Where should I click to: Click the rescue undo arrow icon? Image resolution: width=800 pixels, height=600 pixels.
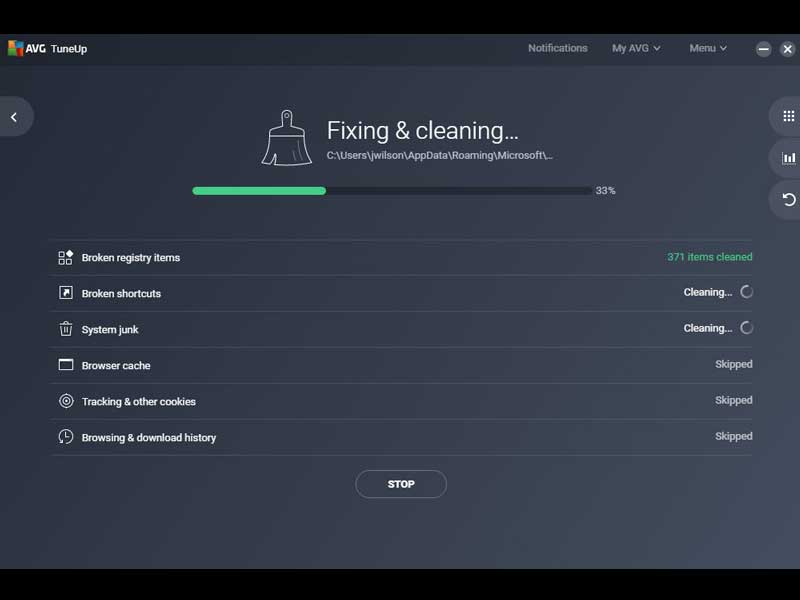(x=788, y=199)
